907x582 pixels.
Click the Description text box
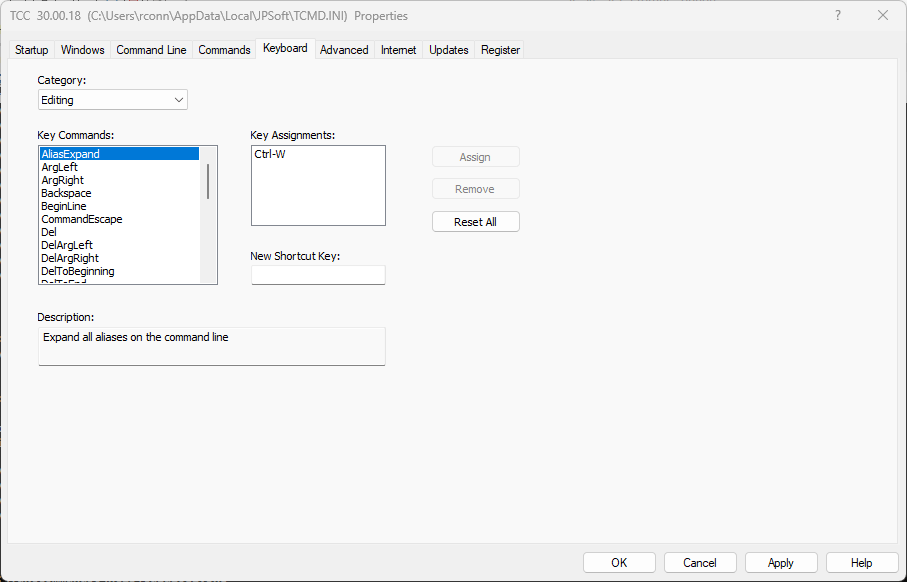click(212, 347)
